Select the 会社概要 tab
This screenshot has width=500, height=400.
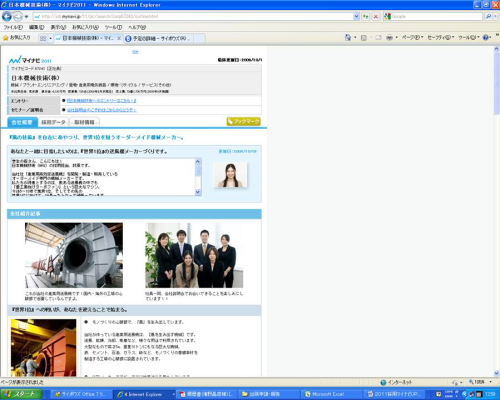coord(22,122)
